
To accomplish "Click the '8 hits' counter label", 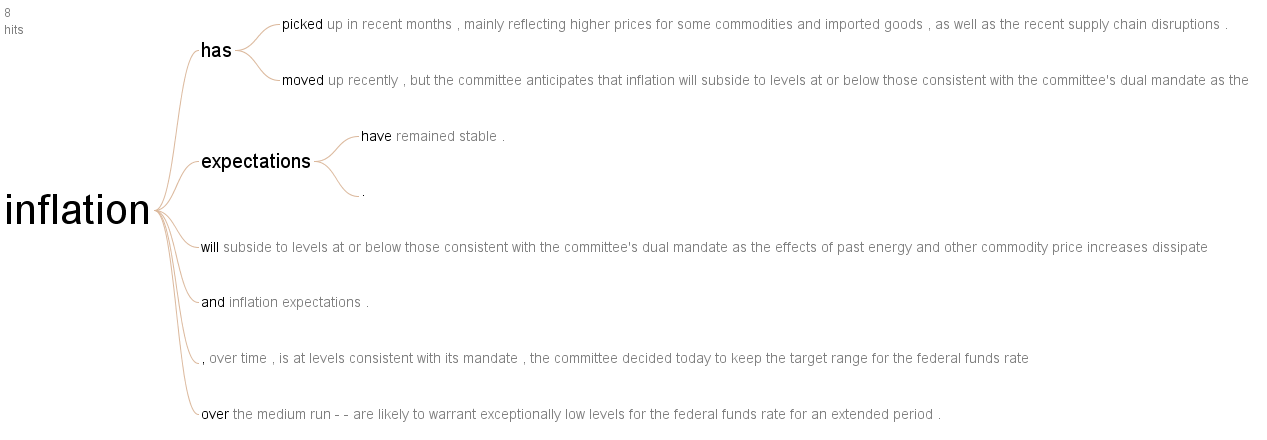I will point(14,21).
